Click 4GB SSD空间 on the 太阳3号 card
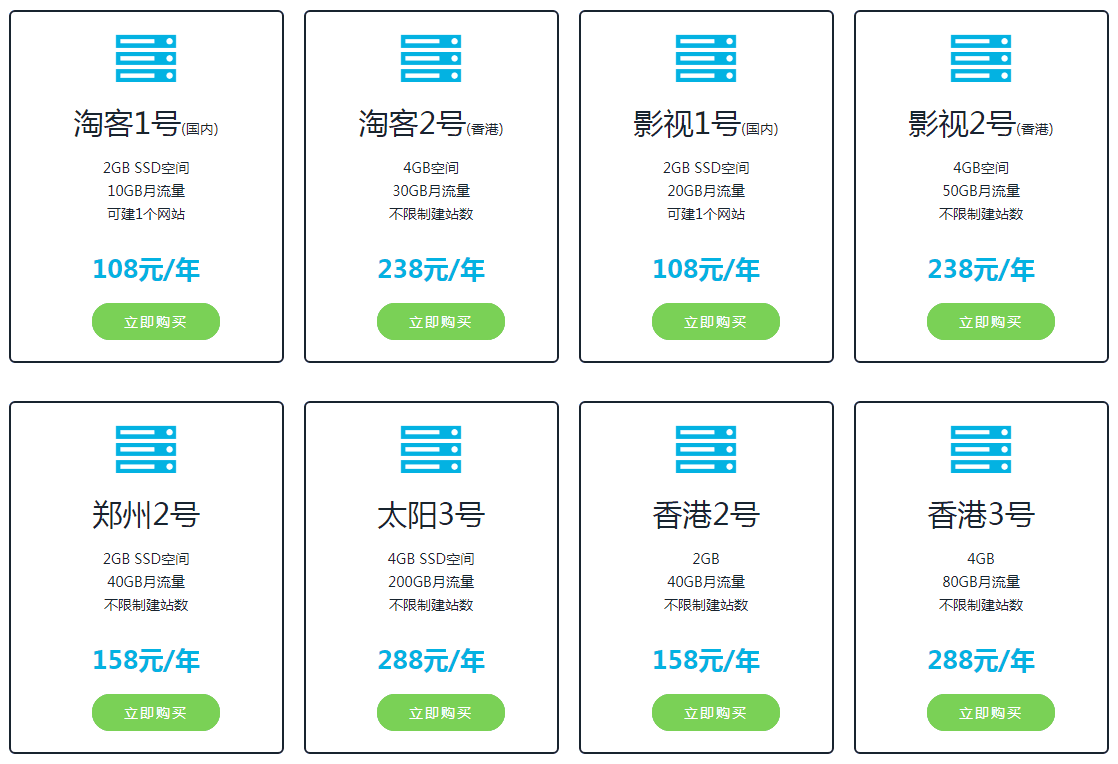 coord(431,559)
